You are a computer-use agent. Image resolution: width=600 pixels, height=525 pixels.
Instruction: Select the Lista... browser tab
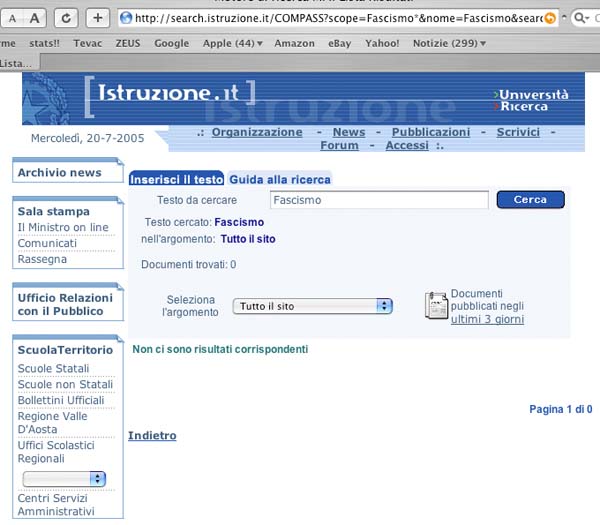tap(19, 63)
